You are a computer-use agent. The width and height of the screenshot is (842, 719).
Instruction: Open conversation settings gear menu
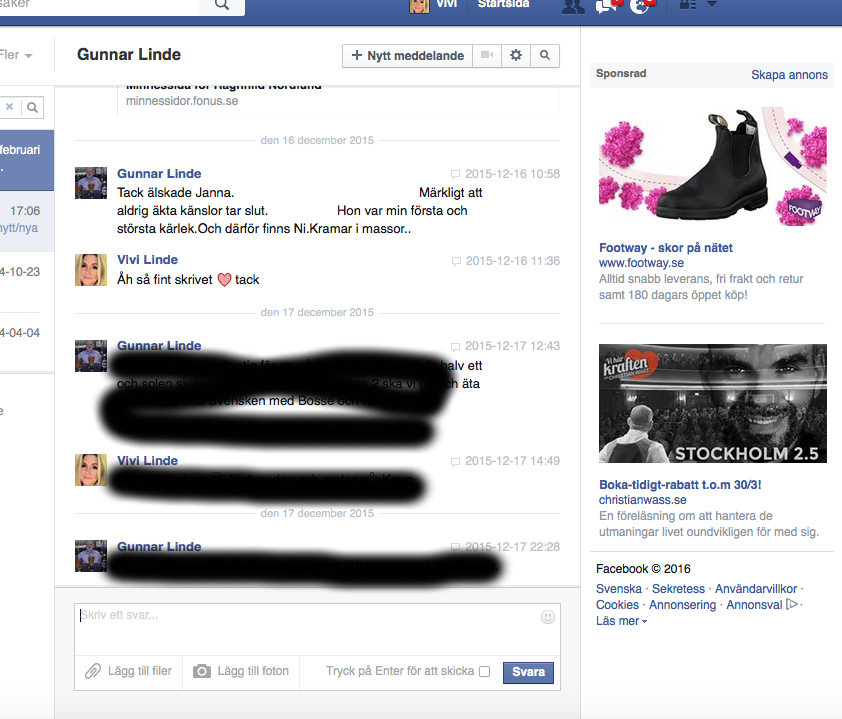pyautogui.click(x=516, y=56)
